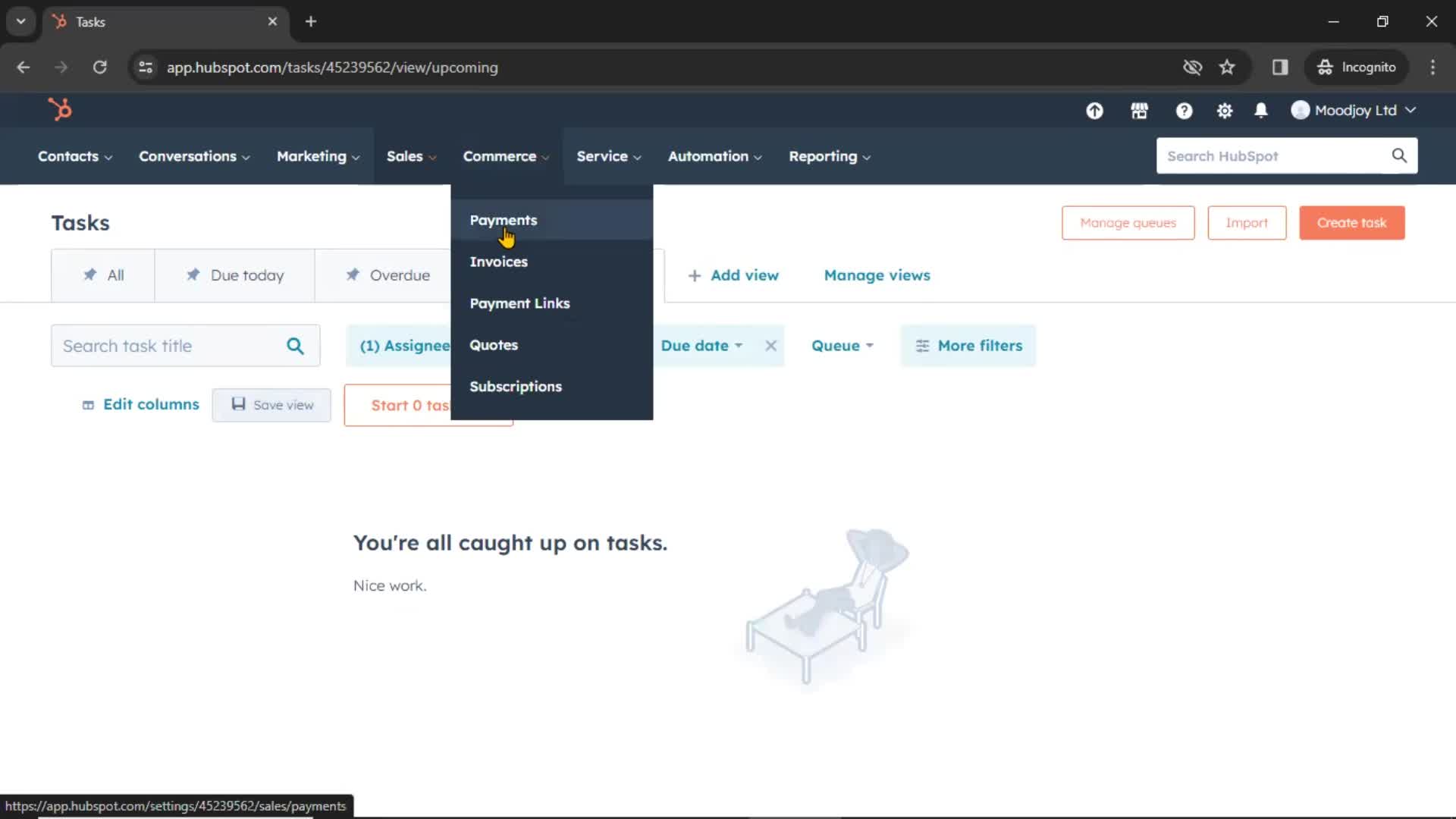Click the Create task button
Viewport: 1456px width, 819px height.
(x=1352, y=222)
